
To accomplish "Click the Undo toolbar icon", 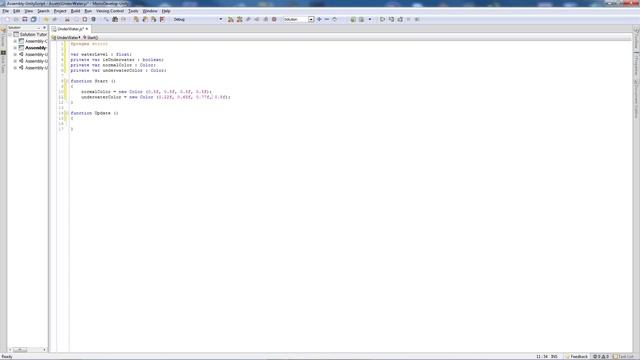I will tap(46, 19).
